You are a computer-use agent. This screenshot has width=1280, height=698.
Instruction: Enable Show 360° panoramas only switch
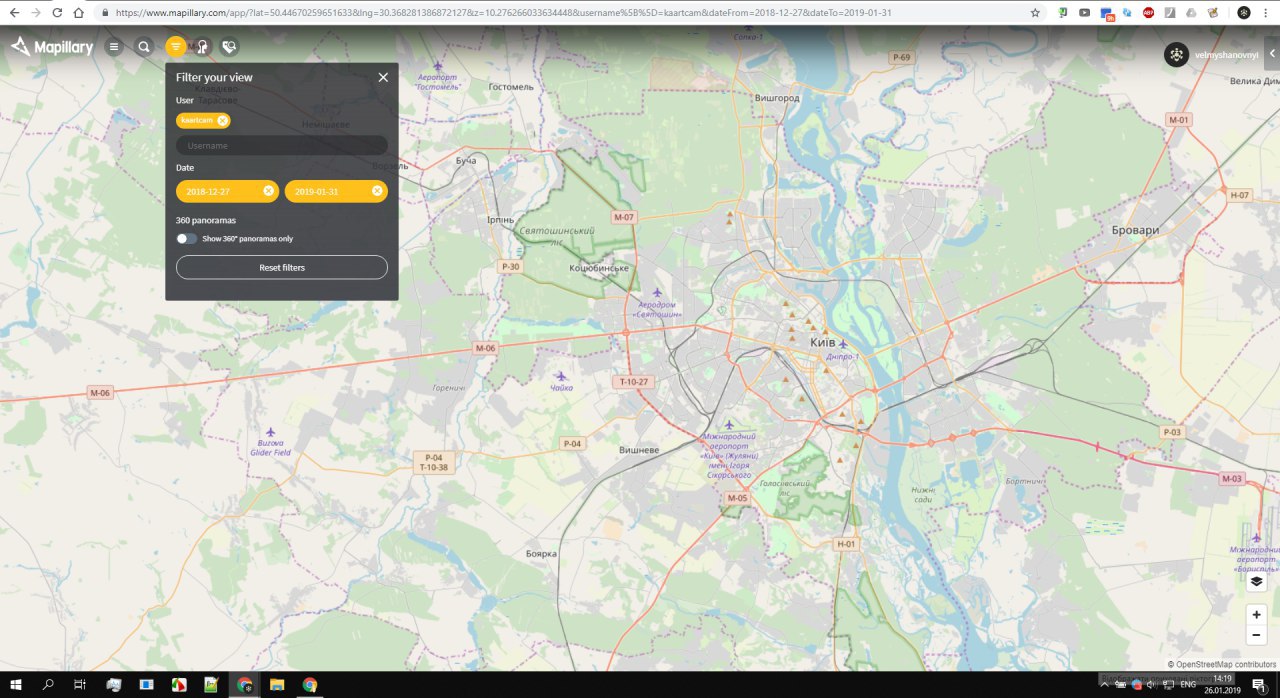(x=187, y=239)
